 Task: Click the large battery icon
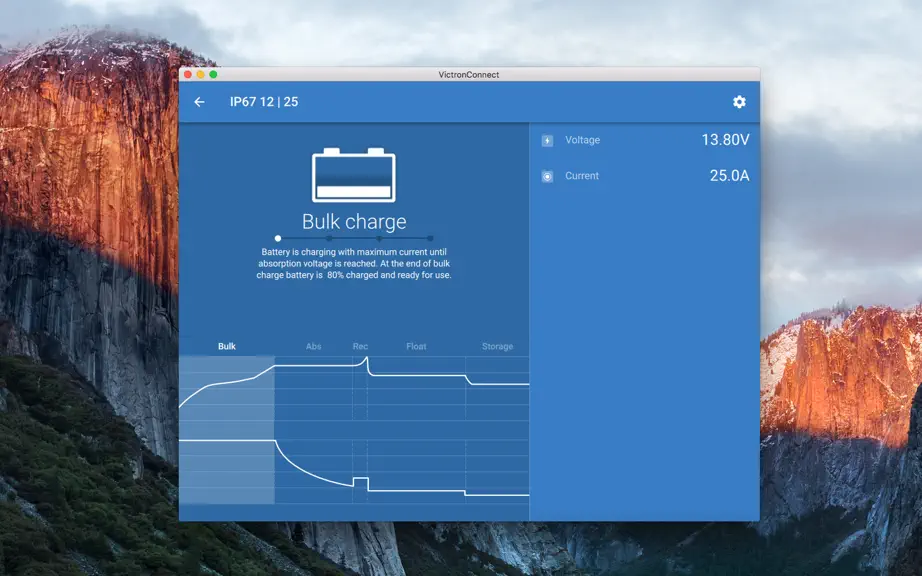pyautogui.click(x=353, y=175)
